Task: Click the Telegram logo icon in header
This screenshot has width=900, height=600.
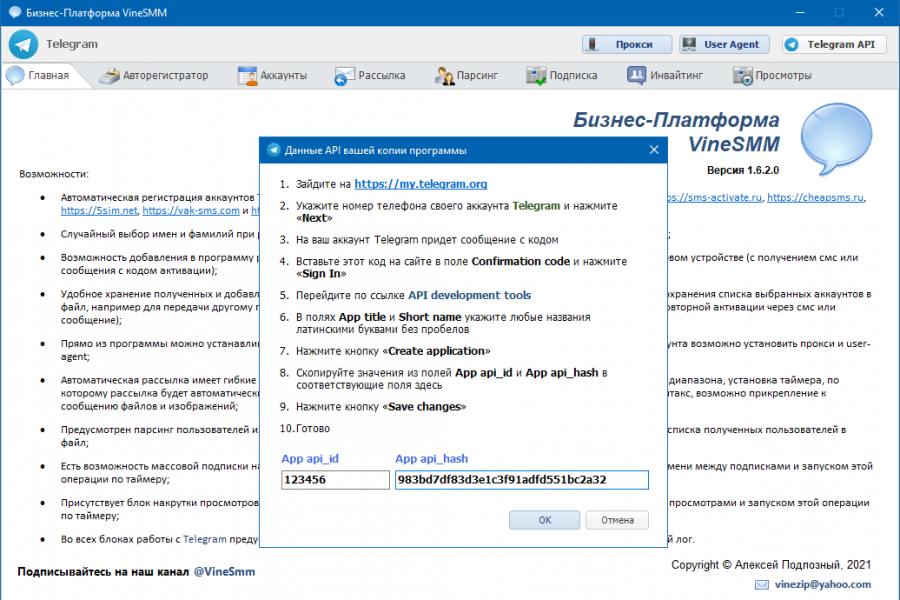Action: click(24, 44)
